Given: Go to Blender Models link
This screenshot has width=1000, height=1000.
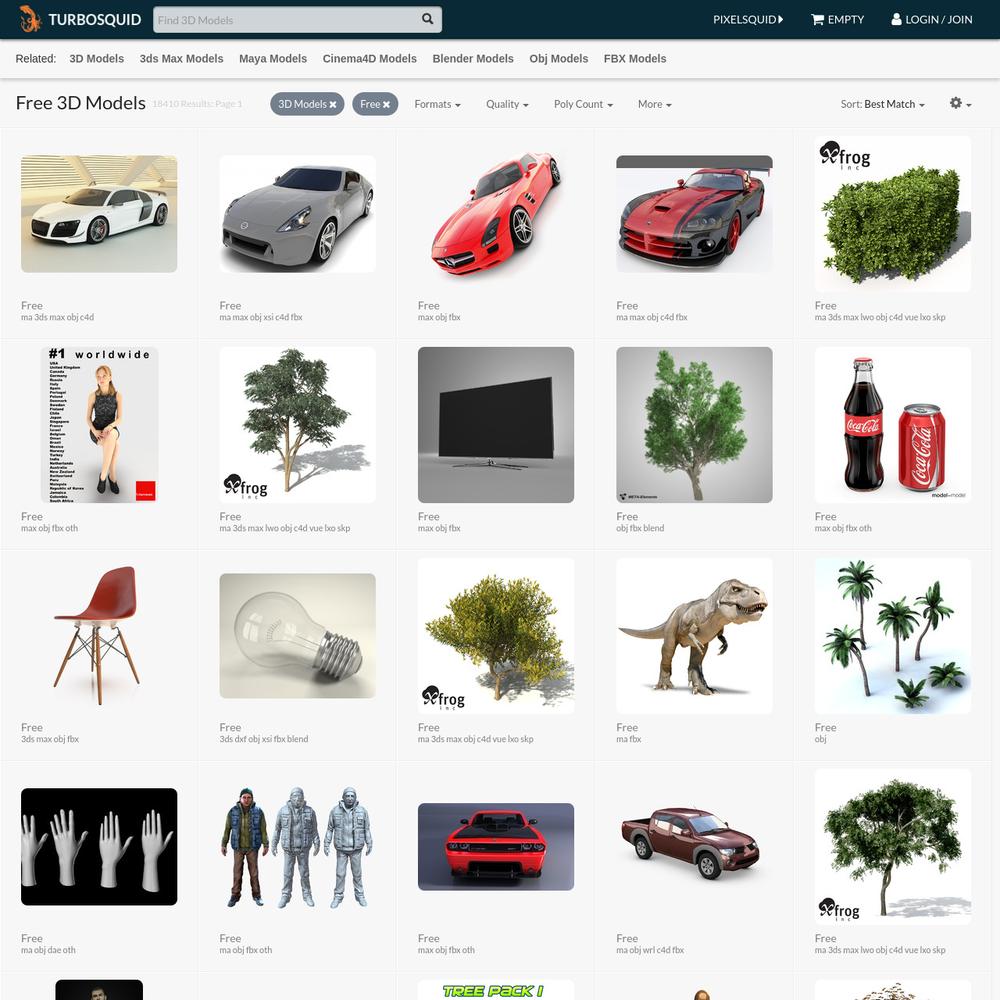Looking at the screenshot, I should (x=473, y=59).
